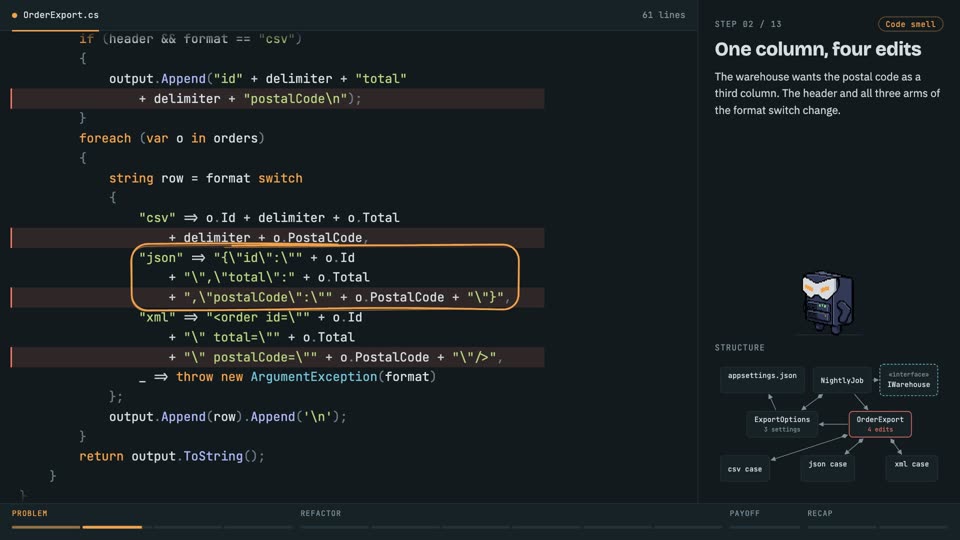Select the ExportOptions node with 3 settings
Viewport: 960px width, 540px height.
[x=782, y=424]
